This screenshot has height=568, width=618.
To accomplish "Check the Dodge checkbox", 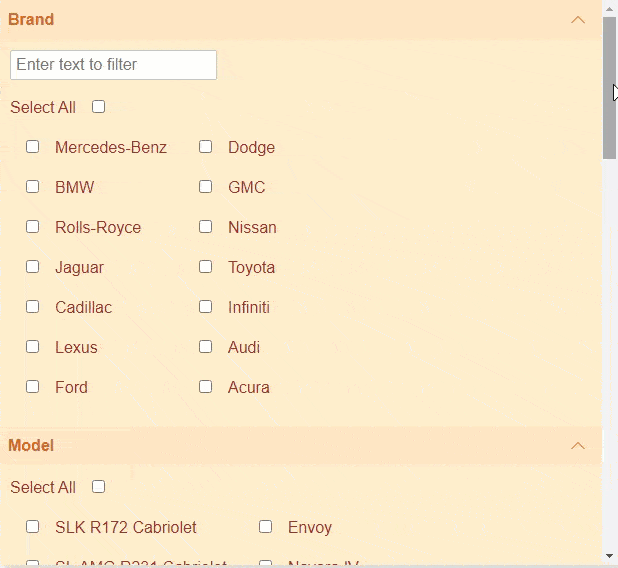I will click(x=206, y=147).
